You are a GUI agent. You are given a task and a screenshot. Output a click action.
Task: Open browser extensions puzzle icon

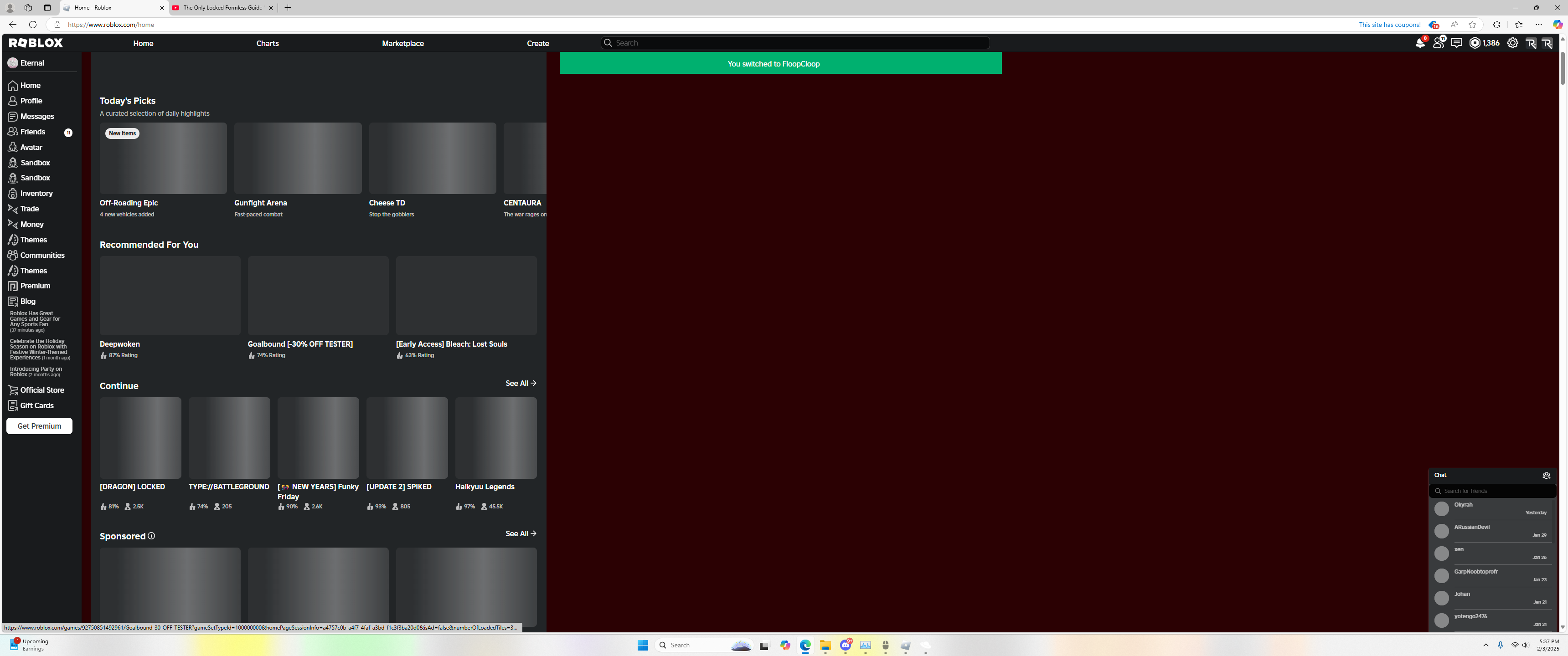click(1496, 25)
